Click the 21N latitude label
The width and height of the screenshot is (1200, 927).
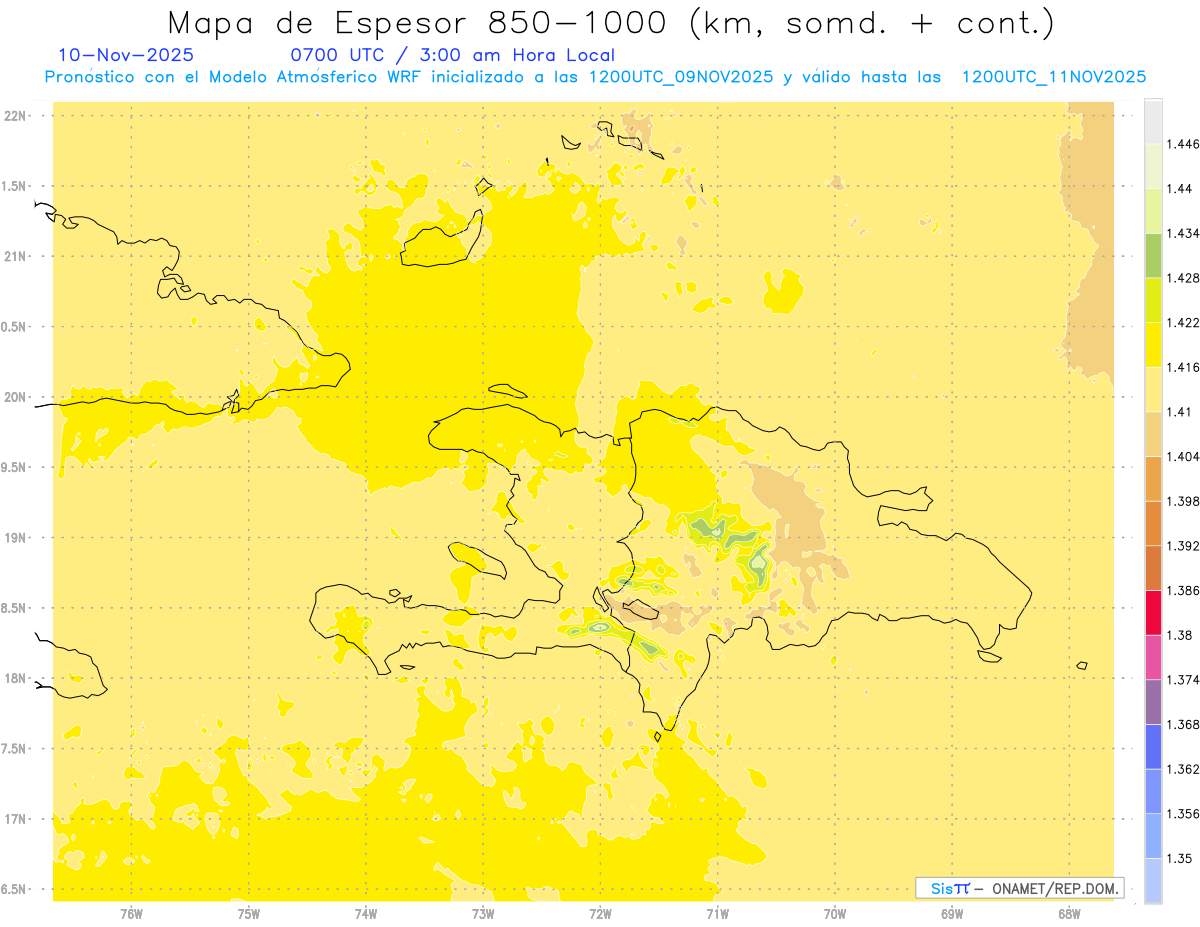point(16,257)
